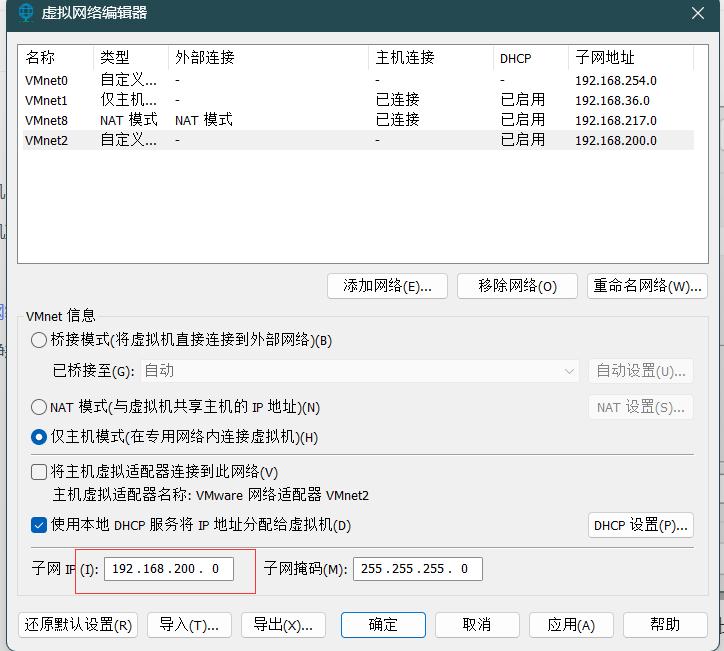Image resolution: width=724 pixels, height=651 pixels.
Task: Click the 子网掩码 input field
Action: coord(418,569)
